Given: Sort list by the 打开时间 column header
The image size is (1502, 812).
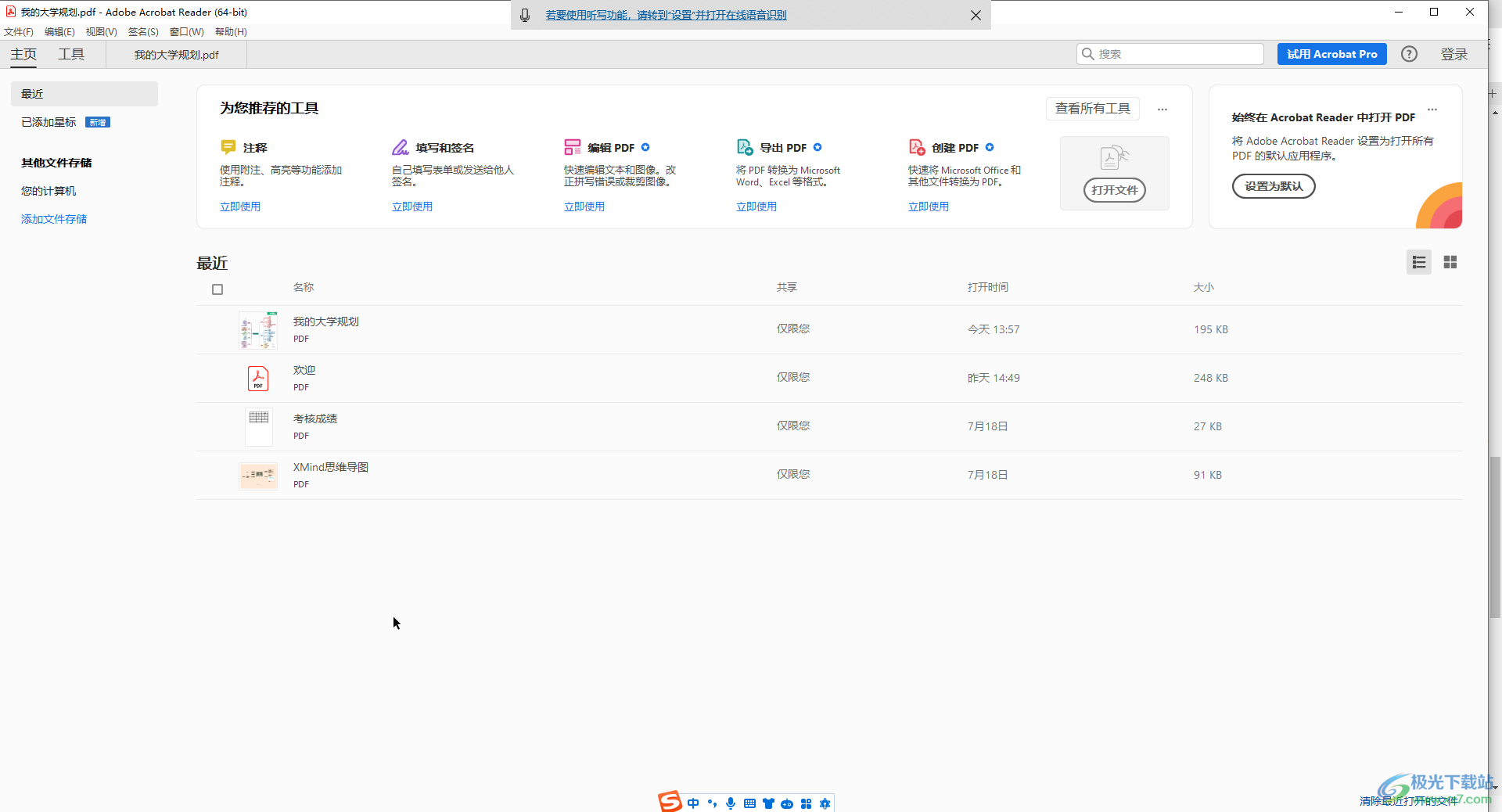Looking at the screenshot, I should pos(988,287).
